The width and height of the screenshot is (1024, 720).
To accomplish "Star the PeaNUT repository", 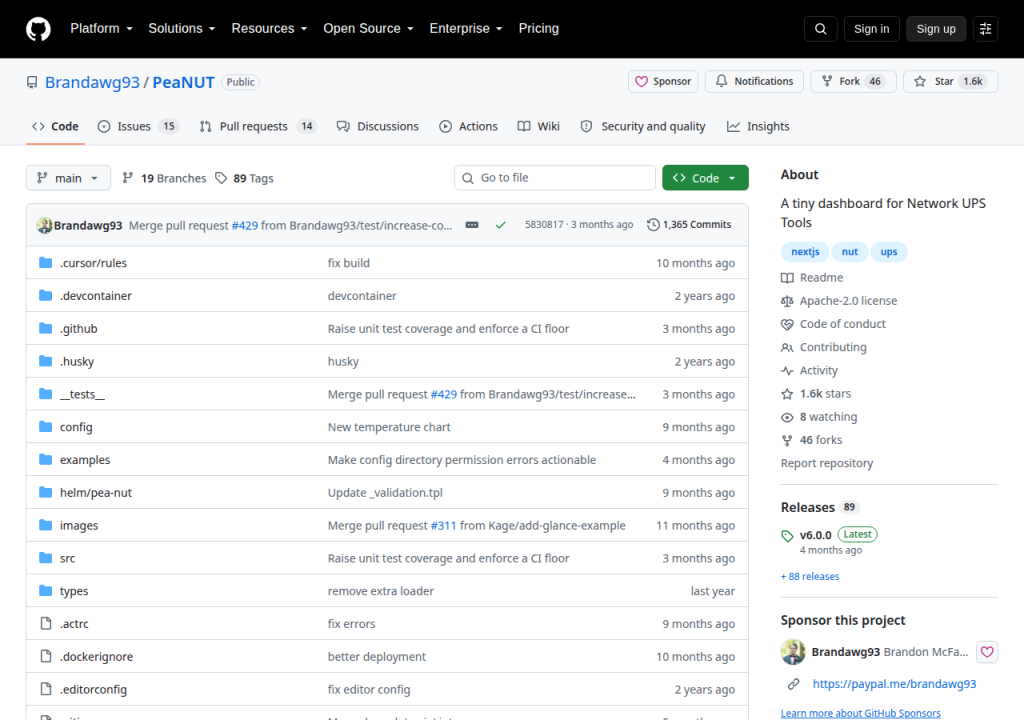I will coord(950,81).
